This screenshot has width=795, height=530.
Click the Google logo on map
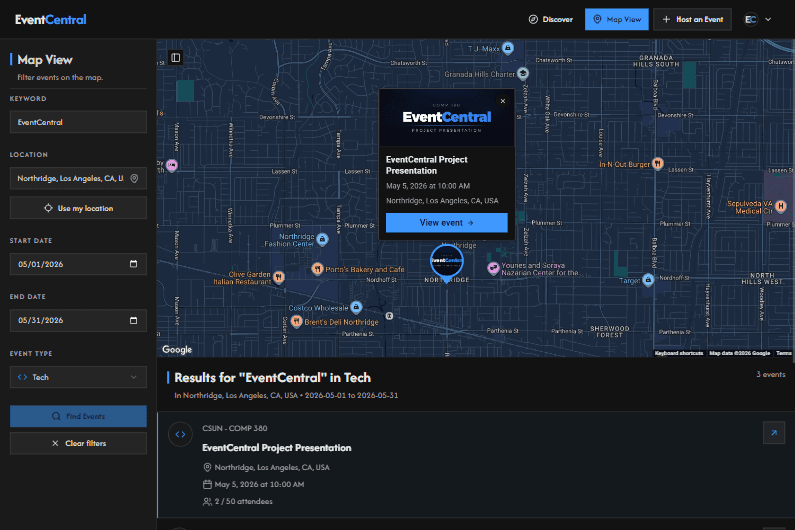(x=177, y=349)
